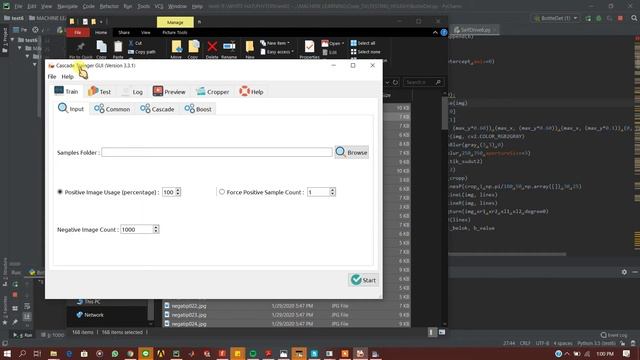Select the Cascade settings sub-tab

[157, 109]
